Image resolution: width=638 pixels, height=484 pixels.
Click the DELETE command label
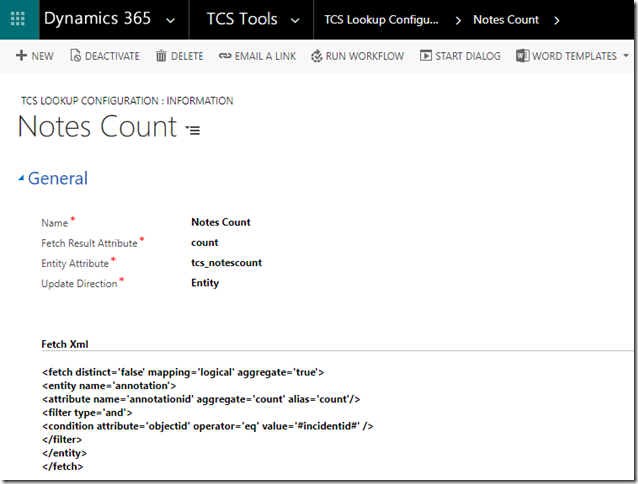coord(187,56)
